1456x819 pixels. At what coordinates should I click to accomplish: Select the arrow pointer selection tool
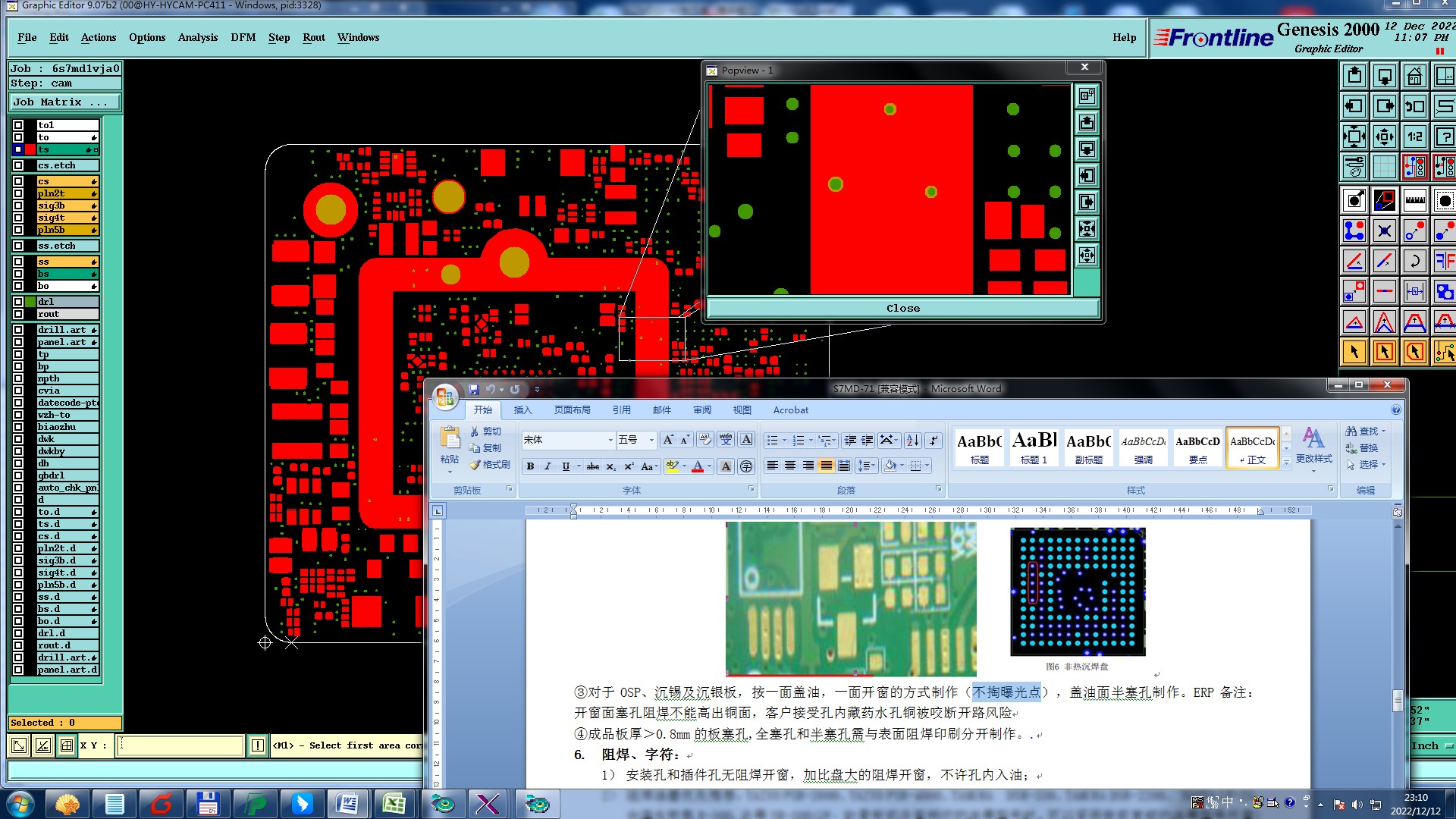point(1354,352)
